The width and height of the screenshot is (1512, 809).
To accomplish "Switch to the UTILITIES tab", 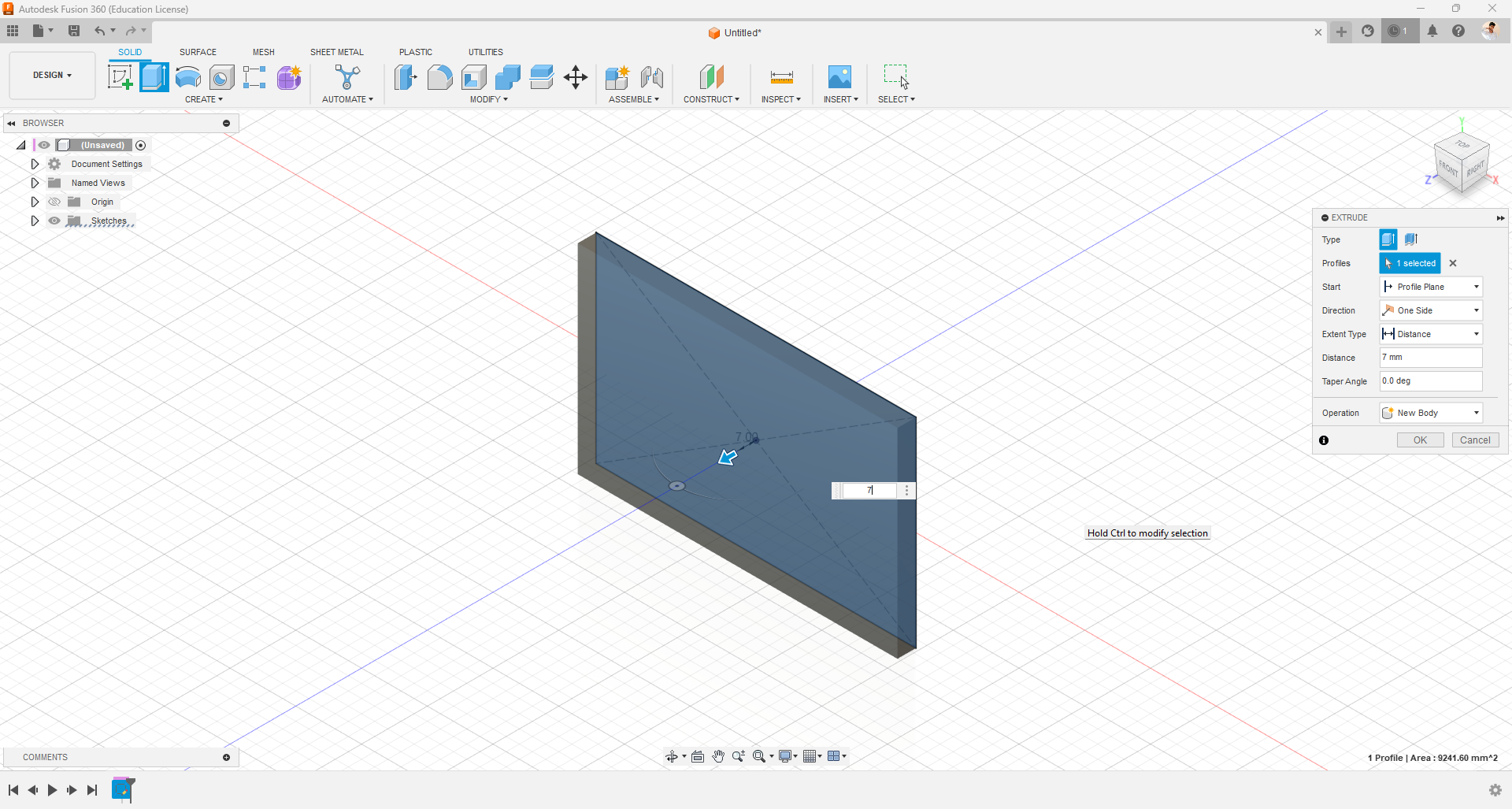I will pyautogui.click(x=486, y=52).
